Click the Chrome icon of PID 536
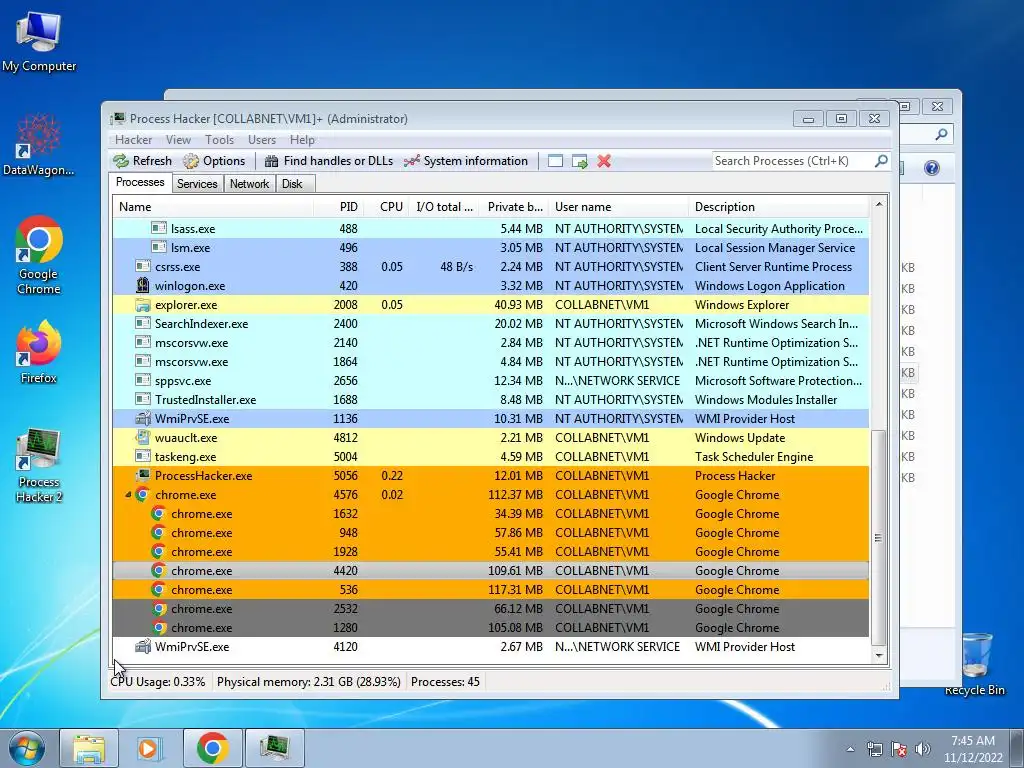 tap(159, 589)
